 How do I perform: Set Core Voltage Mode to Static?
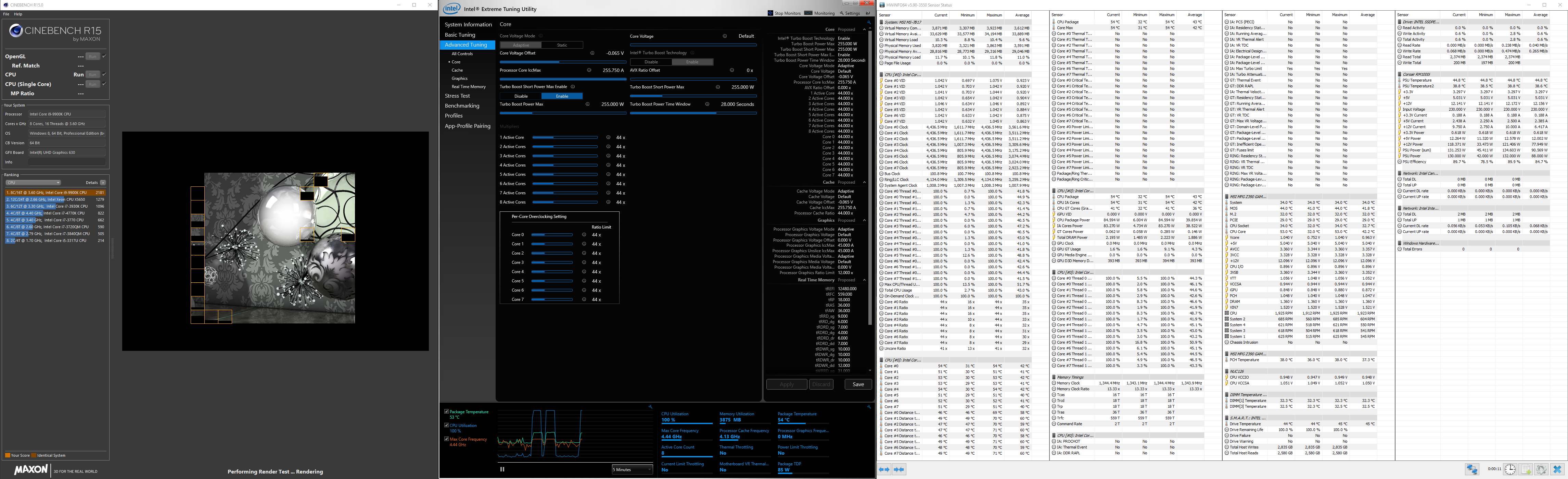tap(562, 45)
